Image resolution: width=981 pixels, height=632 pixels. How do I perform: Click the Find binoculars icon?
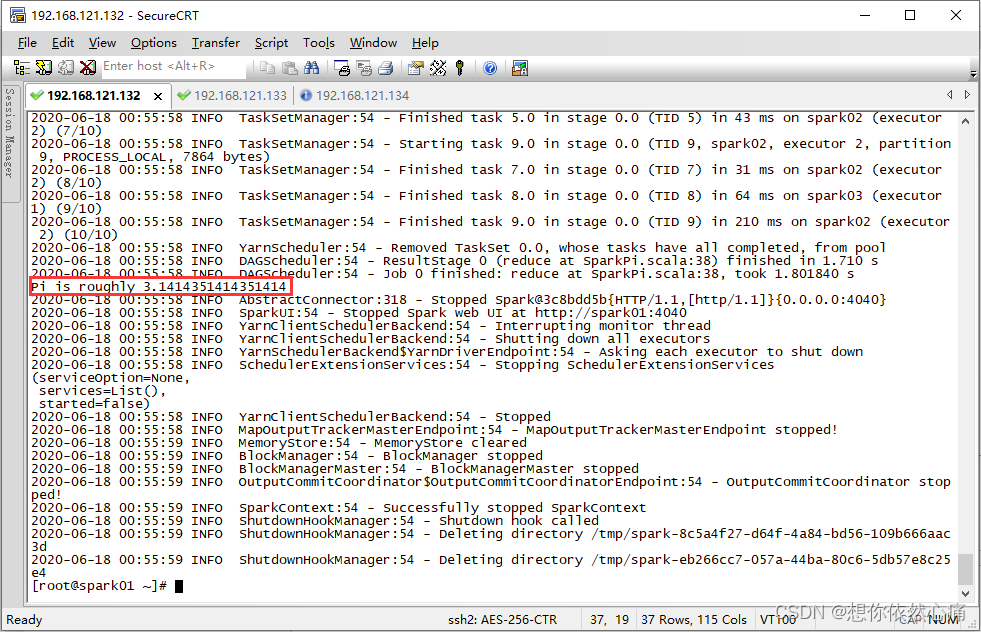coord(311,68)
